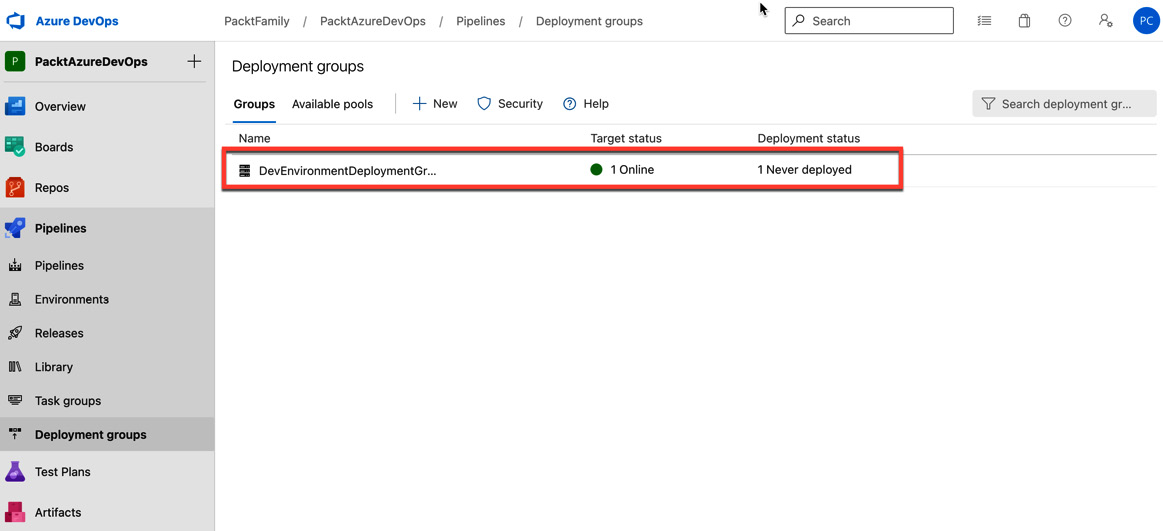Click the Security shield icon
Viewport: 1163px width, 531px height.
click(x=484, y=104)
